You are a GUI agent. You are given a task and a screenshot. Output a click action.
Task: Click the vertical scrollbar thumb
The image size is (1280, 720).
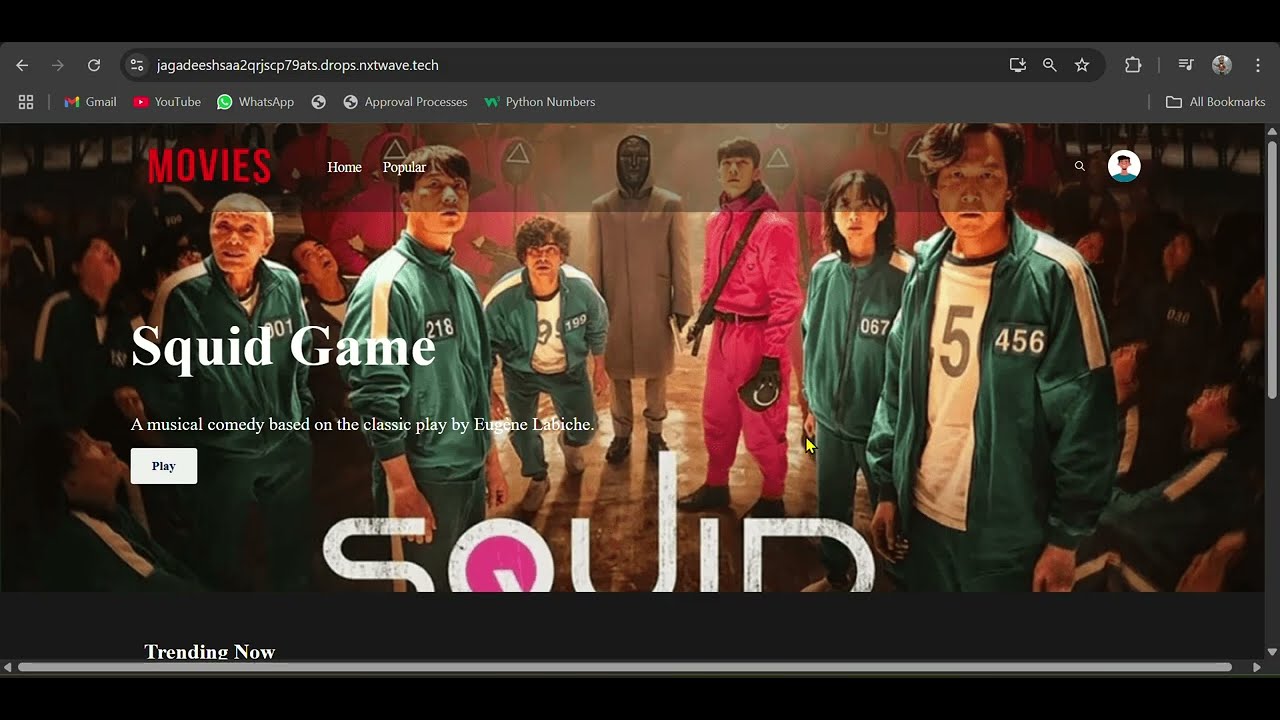pos(1272,270)
